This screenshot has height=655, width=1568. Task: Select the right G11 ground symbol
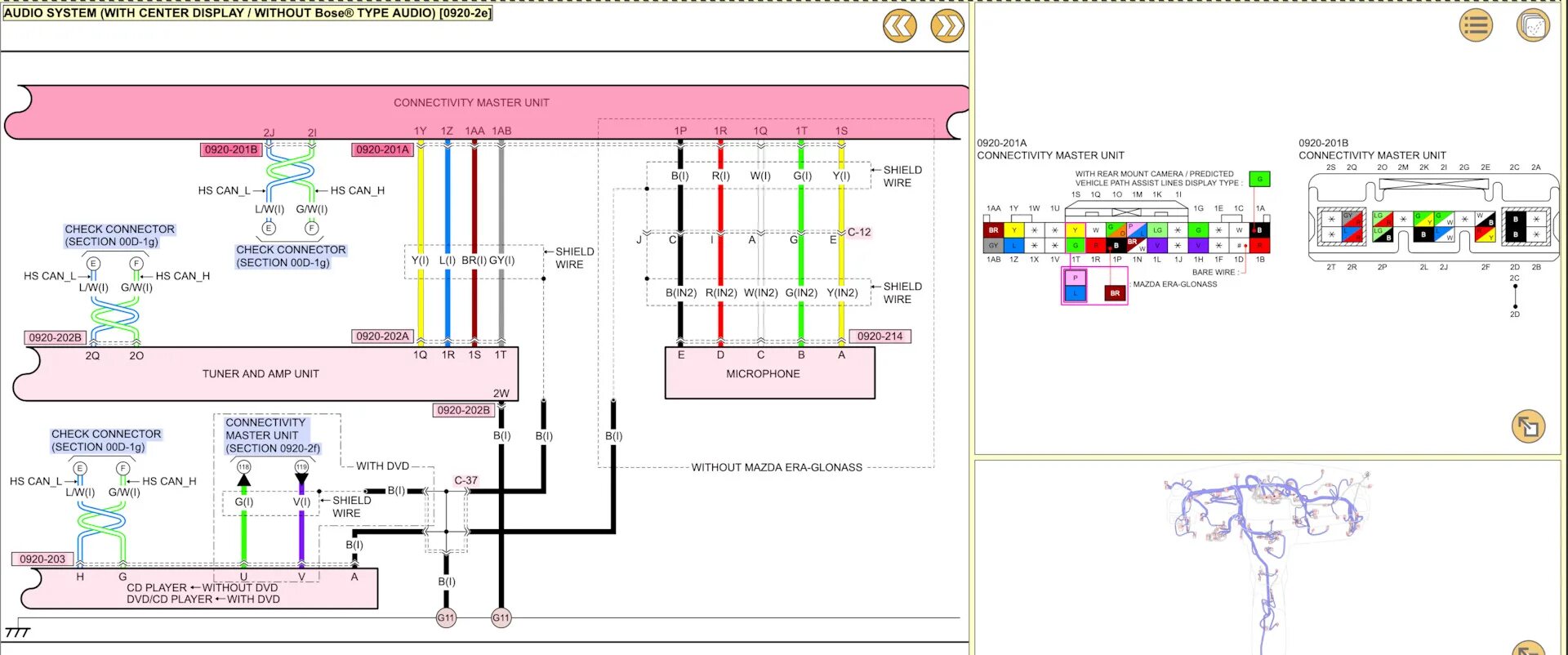click(501, 618)
